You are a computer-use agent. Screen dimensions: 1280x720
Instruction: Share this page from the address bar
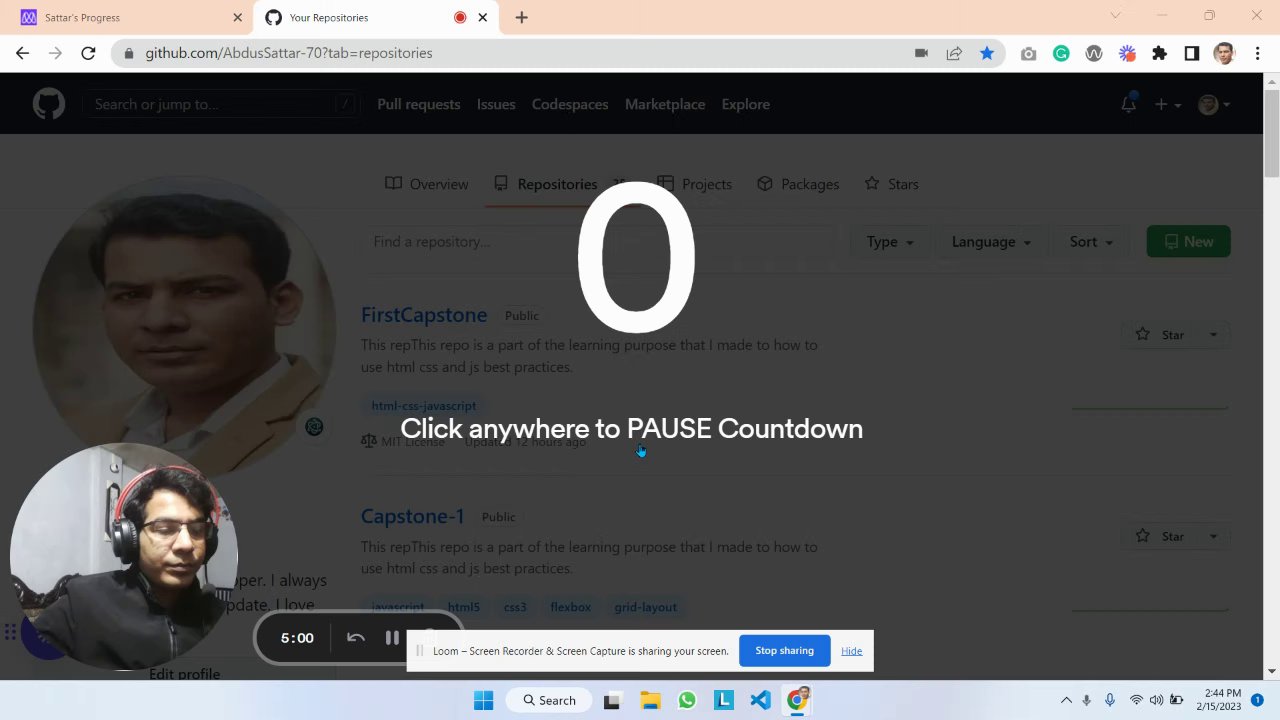(x=954, y=53)
